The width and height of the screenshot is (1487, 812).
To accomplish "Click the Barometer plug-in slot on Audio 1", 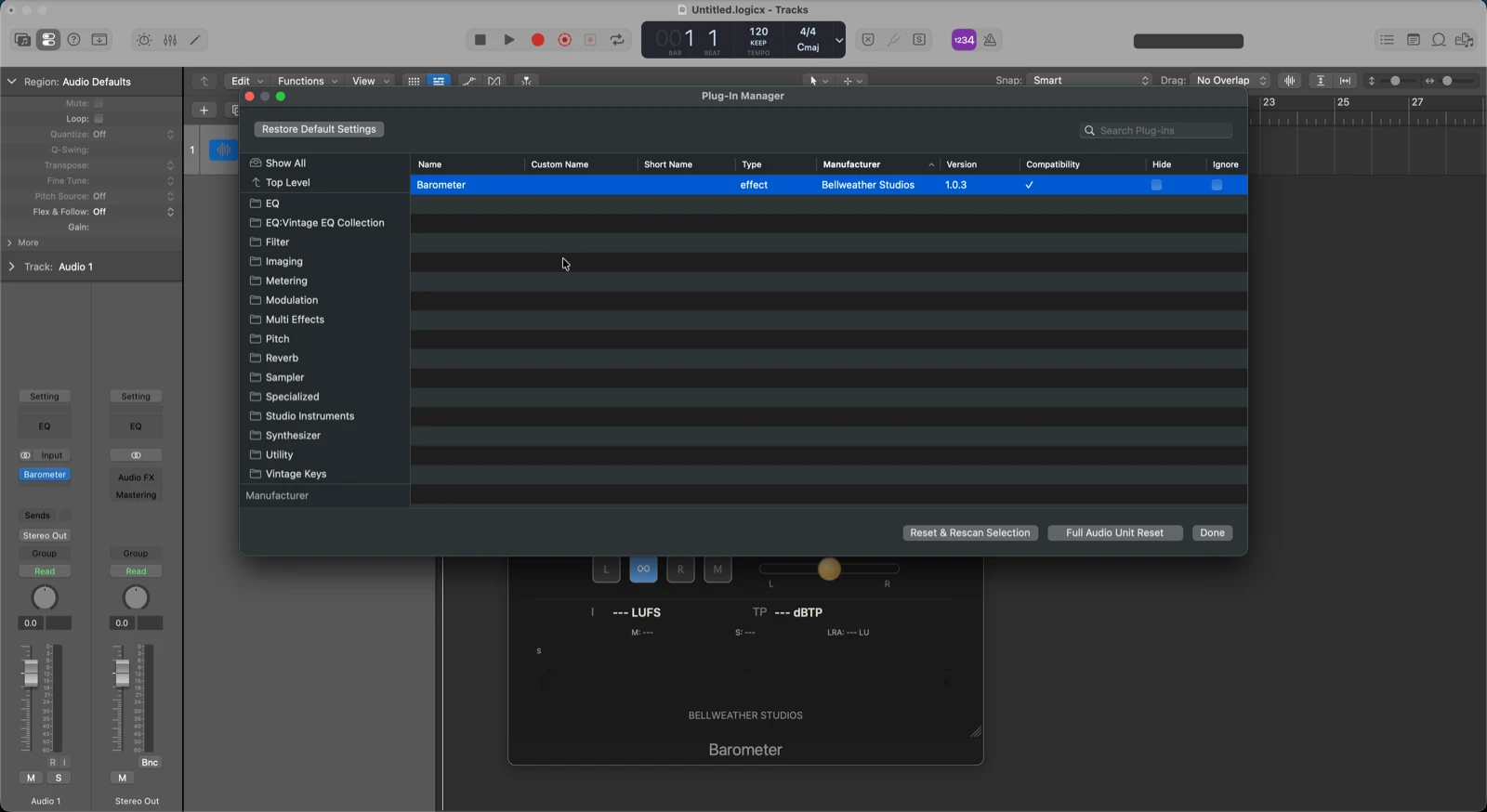I will (x=45, y=475).
